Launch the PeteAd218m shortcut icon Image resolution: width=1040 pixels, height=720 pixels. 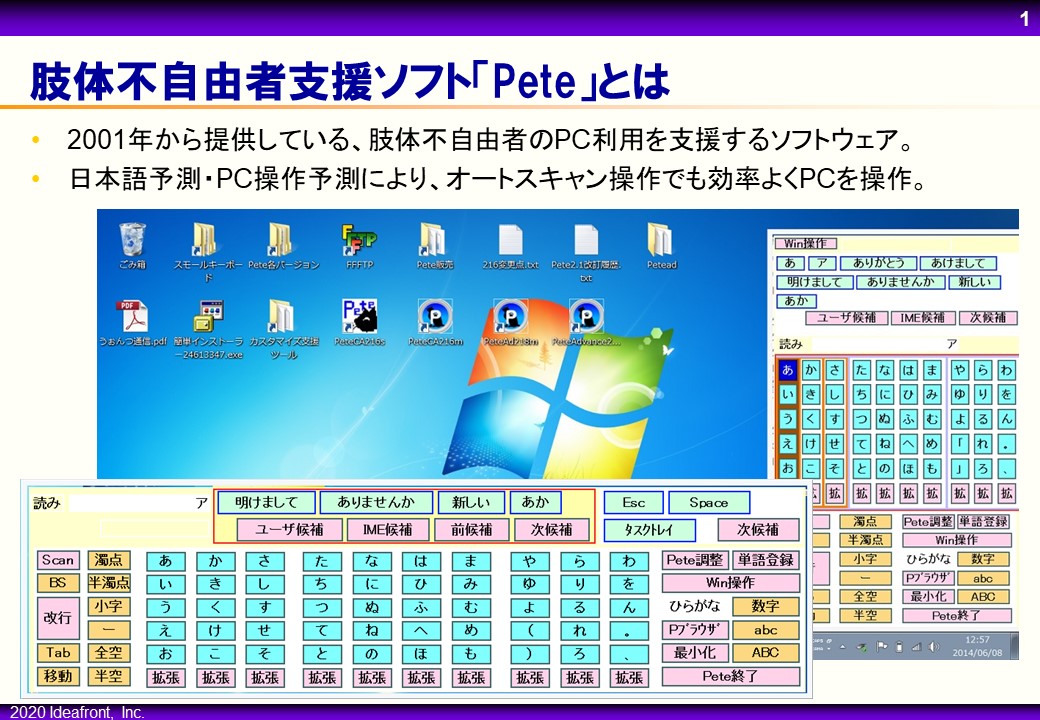510,323
